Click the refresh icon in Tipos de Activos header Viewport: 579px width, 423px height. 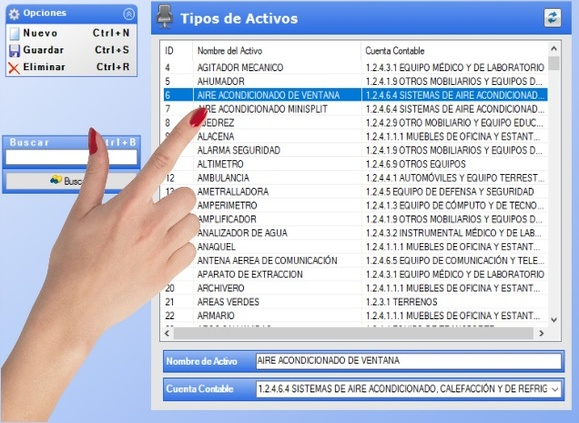552,18
